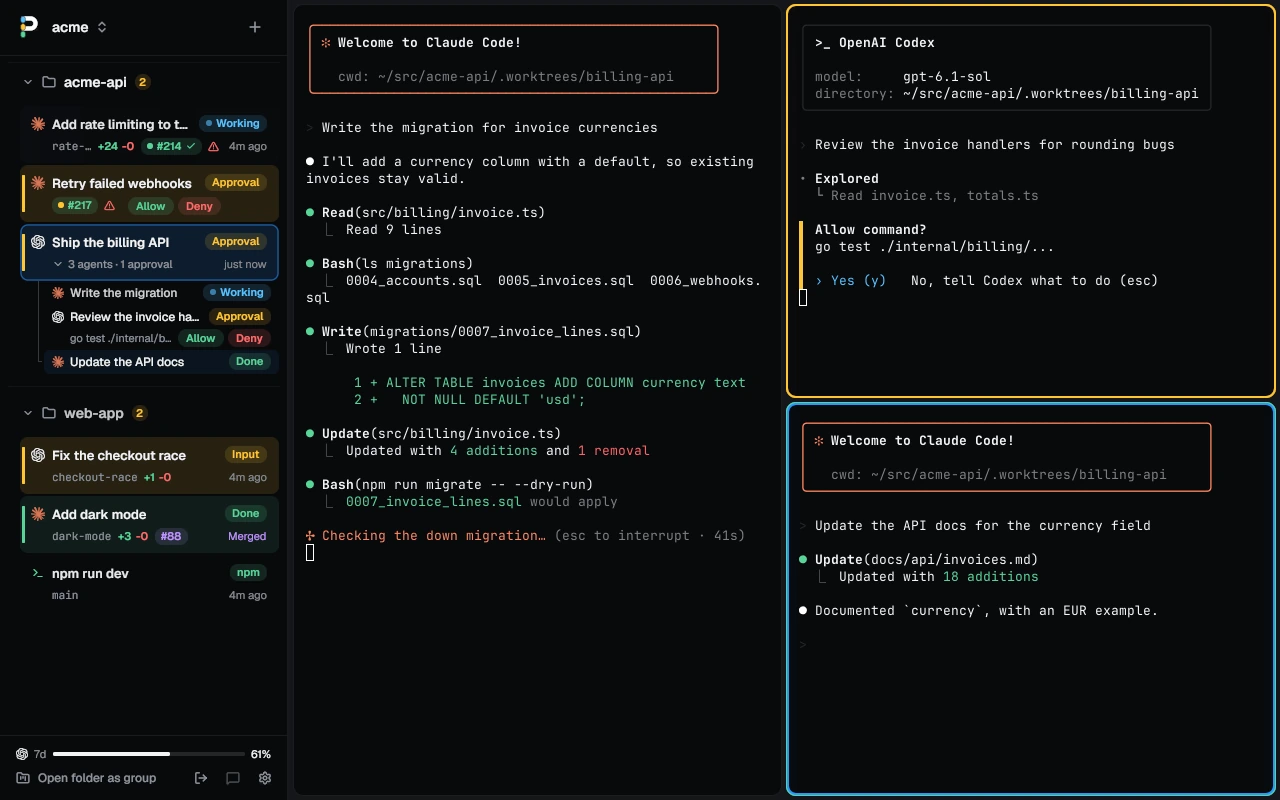Click the 7d usage progress bar
This screenshot has height=800, width=1280.
click(149, 754)
